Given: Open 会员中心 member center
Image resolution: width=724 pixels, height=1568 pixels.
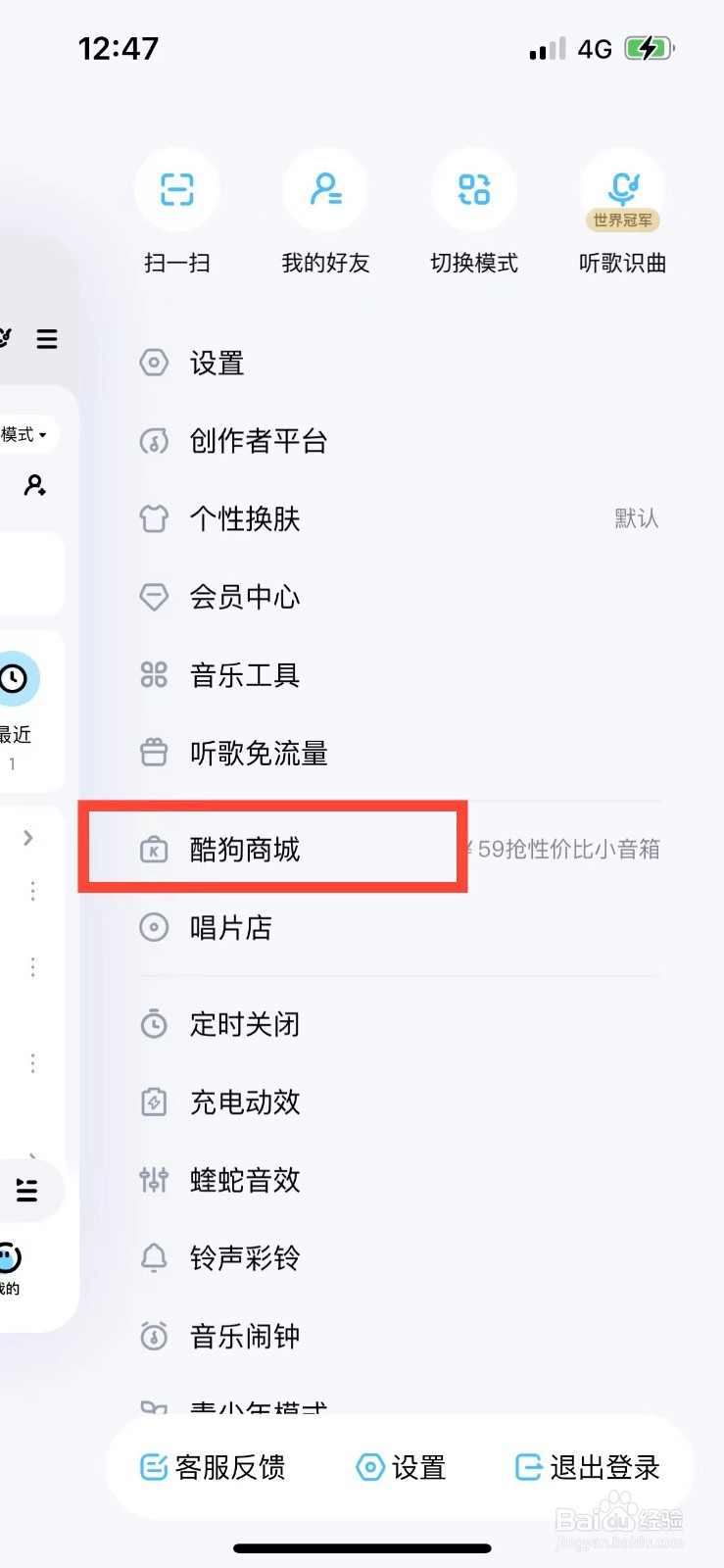Looking at the screenshot, I should click(x=243, y=597).
